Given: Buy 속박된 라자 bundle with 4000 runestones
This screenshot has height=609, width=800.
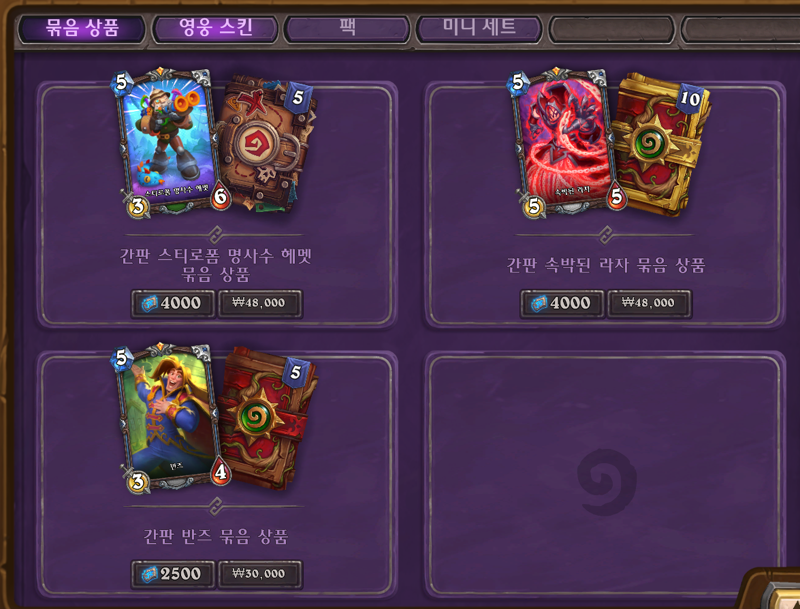Looking at the screenshot, I should pyautogui.click(x=562, y=304).
